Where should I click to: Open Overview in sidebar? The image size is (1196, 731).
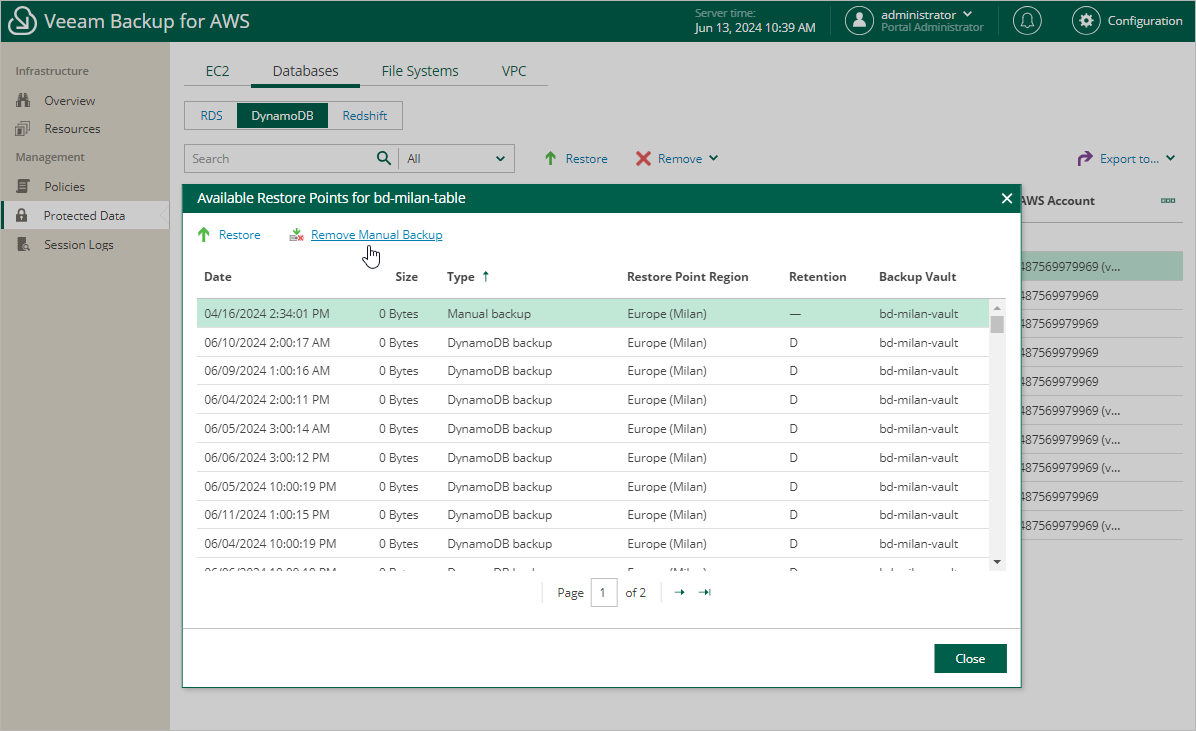click(x=69, y=100)
